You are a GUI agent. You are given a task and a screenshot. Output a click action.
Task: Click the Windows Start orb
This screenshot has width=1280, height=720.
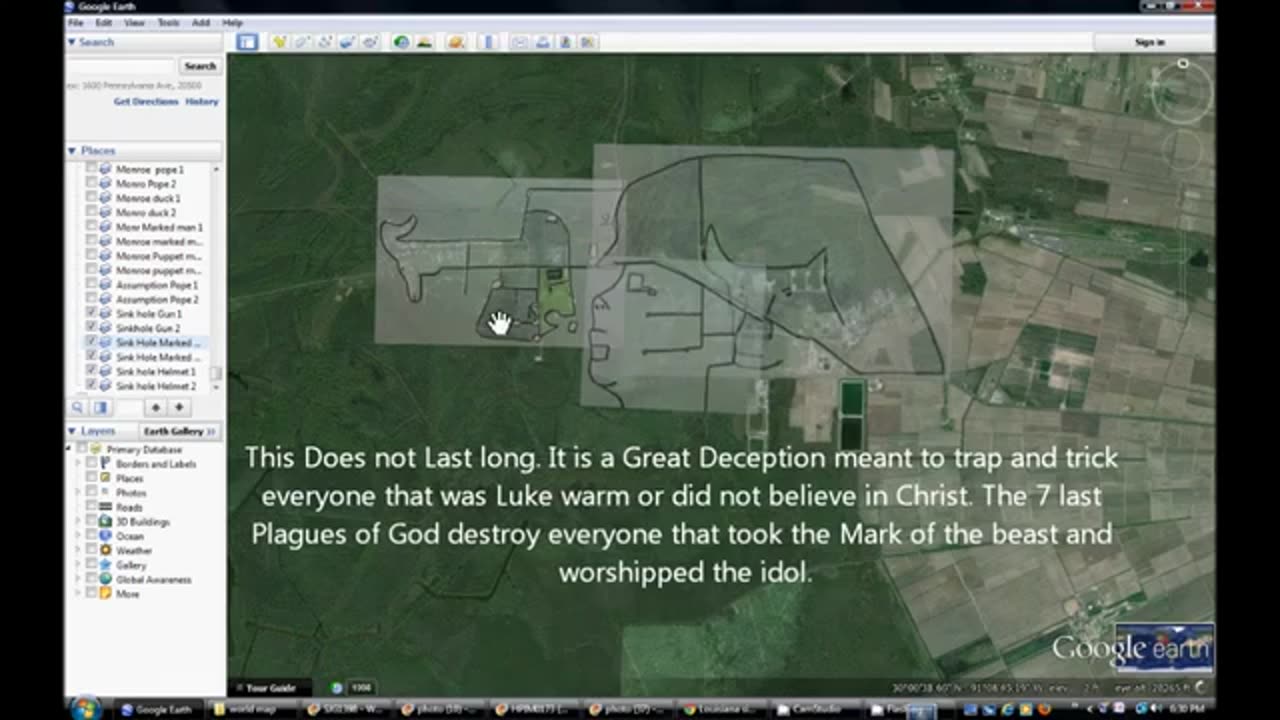(86, 709)
